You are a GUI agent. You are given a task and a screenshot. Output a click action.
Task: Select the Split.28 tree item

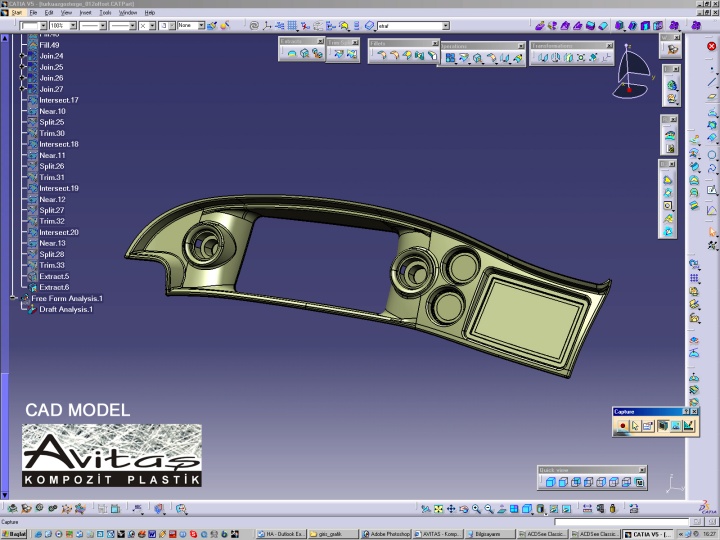52,254
